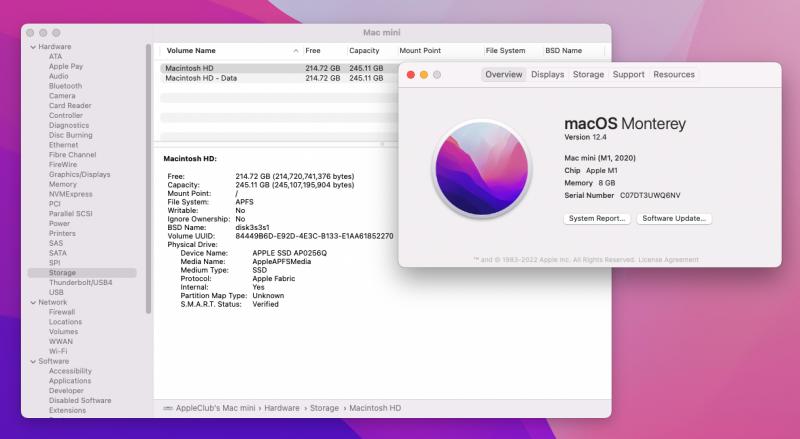Screen dimensions: 800x439
Task: Open the Support tab
Action: (x=629, y=75)
